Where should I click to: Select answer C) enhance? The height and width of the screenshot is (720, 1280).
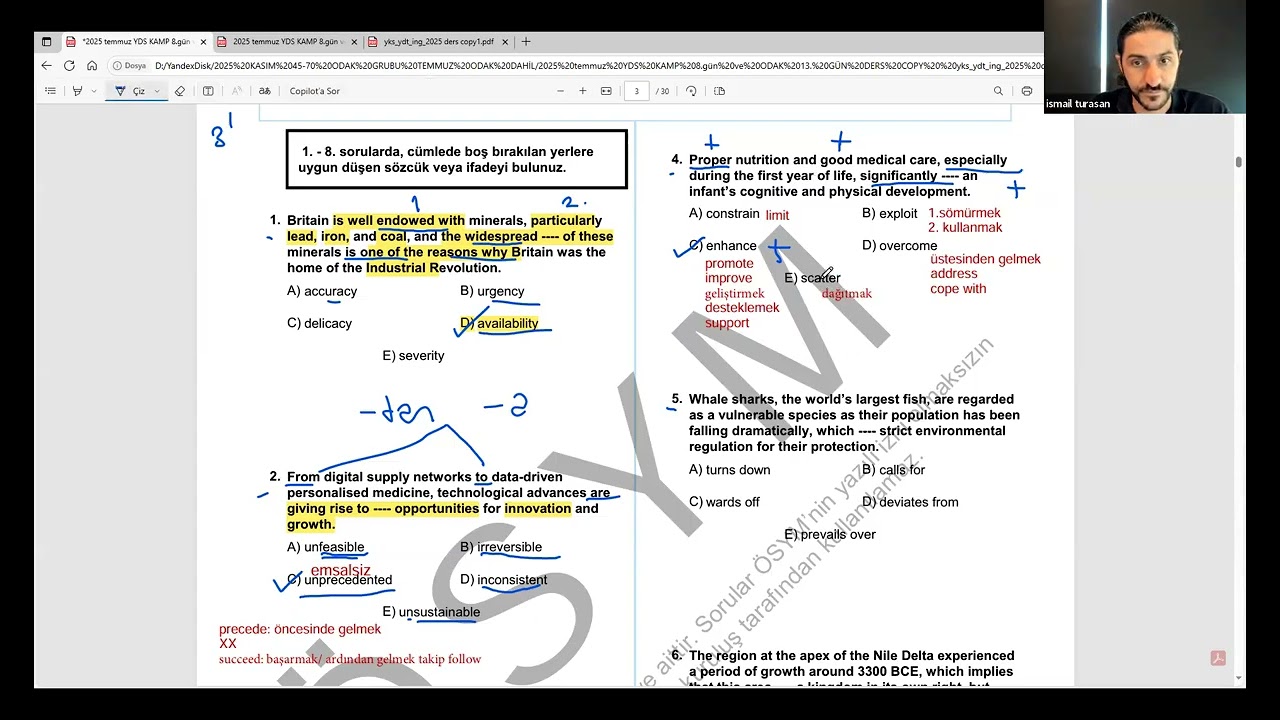[x=723, y=245]
